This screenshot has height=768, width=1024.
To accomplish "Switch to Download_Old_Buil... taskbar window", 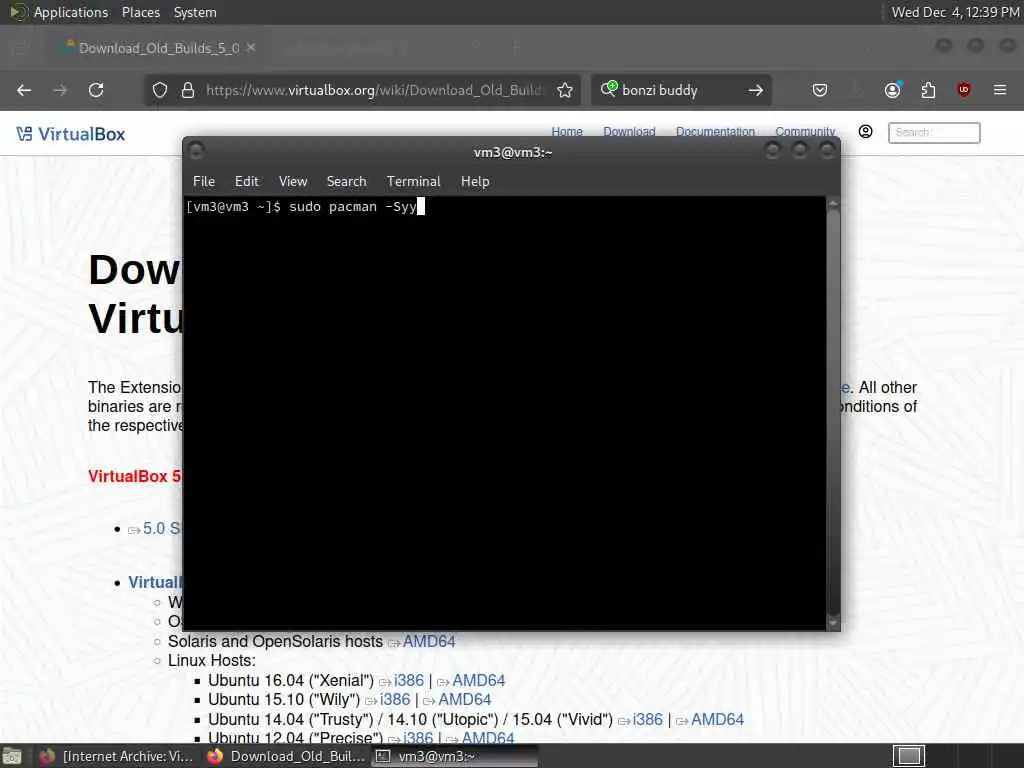I will [285, 756].
